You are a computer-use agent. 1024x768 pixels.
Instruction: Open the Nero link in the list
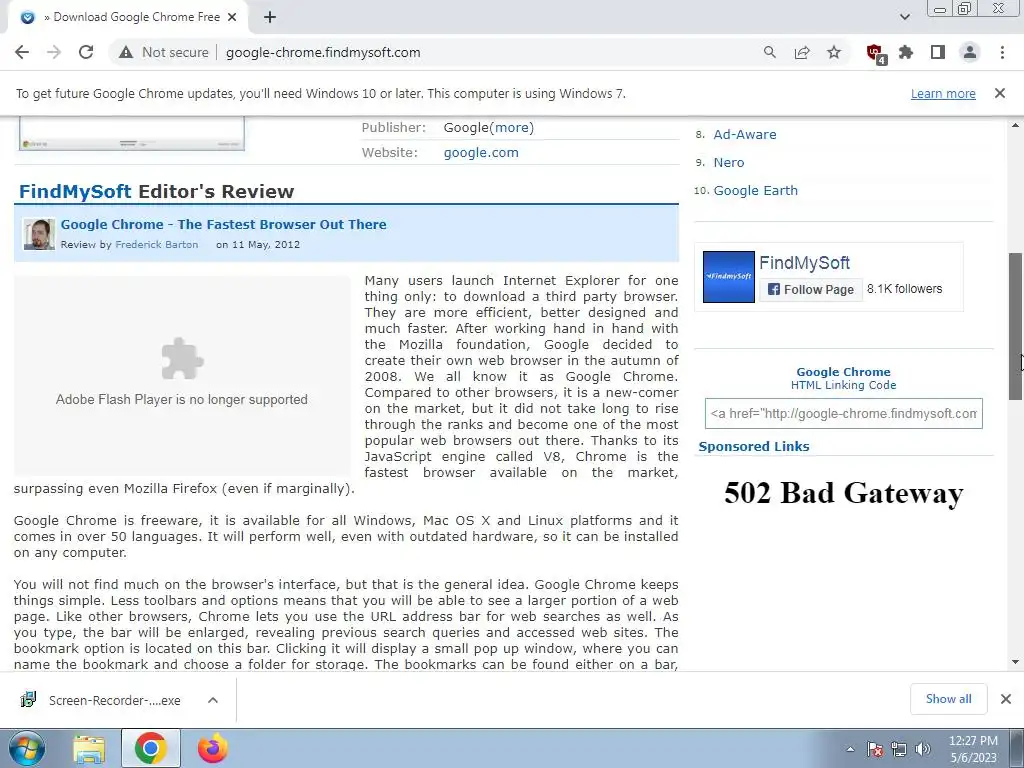tap(729, 163)
